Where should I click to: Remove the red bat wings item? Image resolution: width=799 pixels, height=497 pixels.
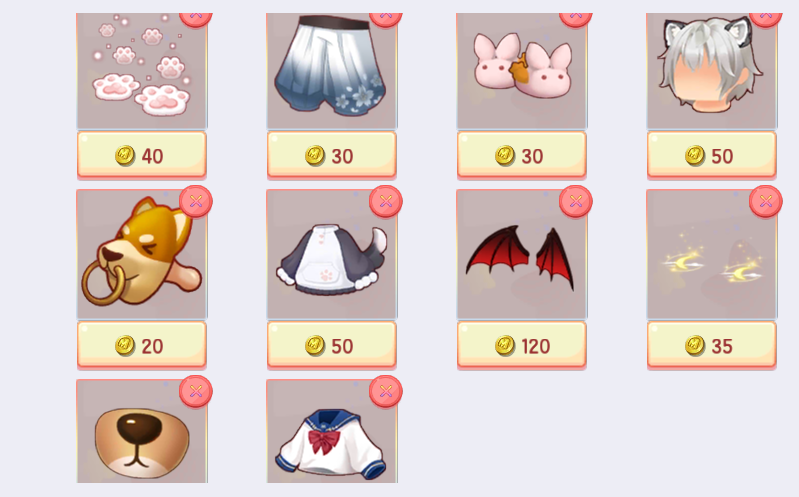[x=576, y=201]
